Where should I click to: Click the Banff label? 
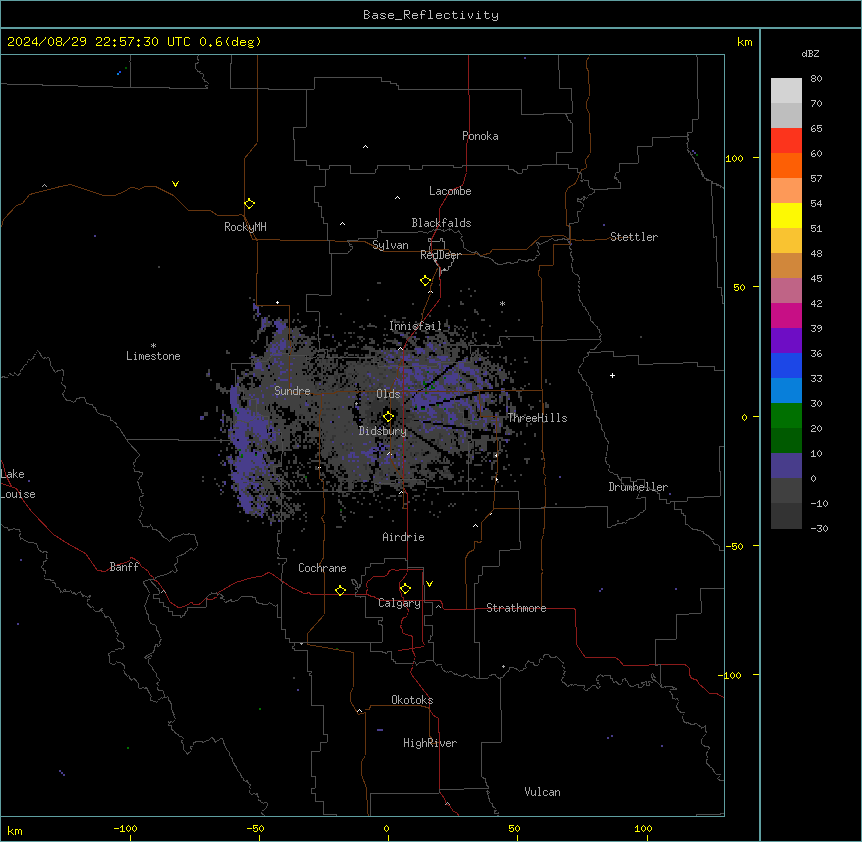(124, 567)
